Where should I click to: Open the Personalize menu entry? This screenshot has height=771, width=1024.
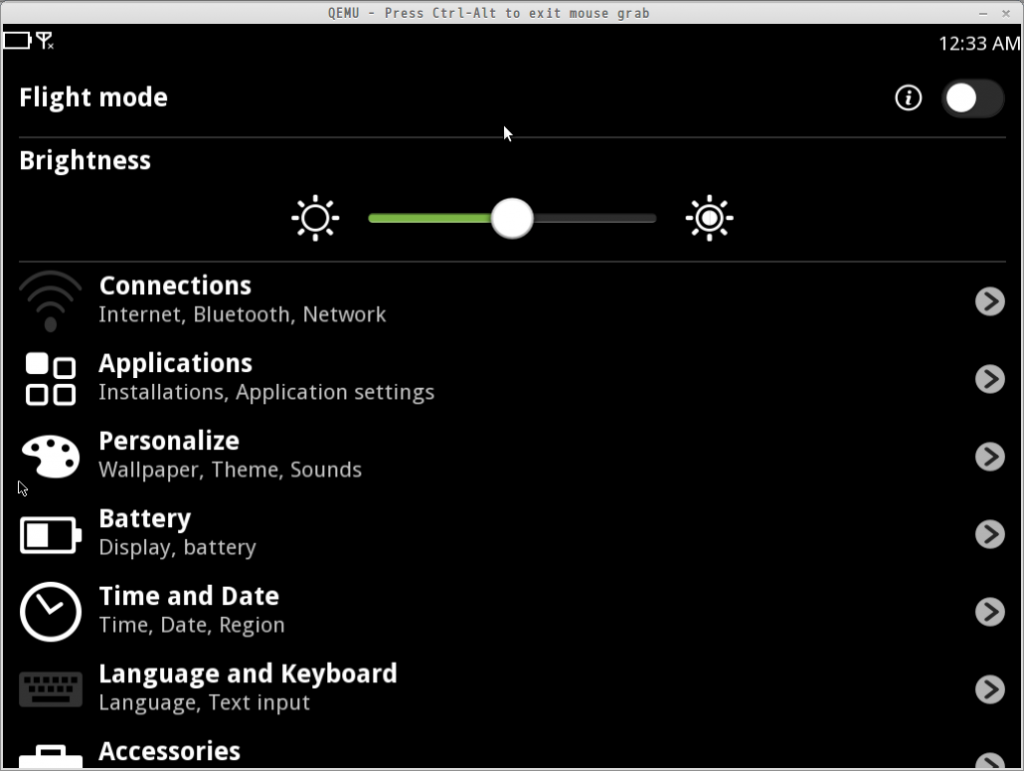(x=512, y=456)
